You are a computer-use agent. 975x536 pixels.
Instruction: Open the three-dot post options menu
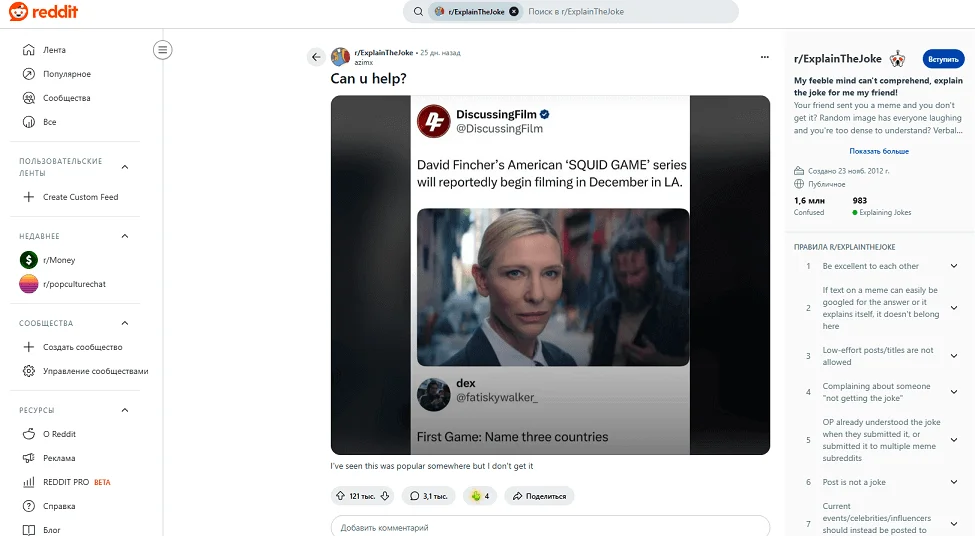764,57
